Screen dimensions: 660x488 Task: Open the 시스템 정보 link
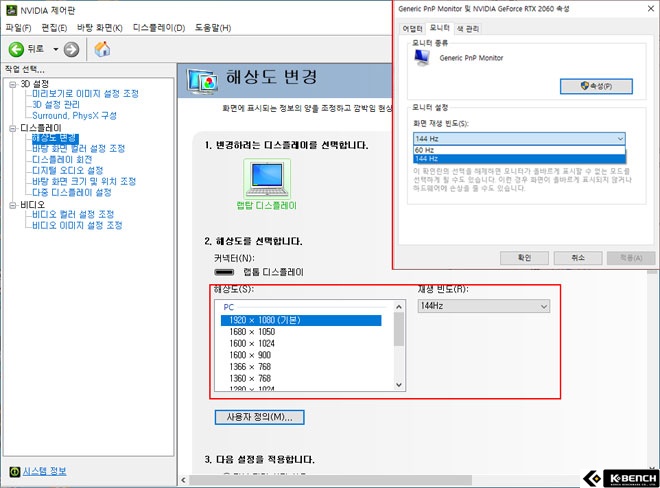pyautogui.click(x=45, y=471)
